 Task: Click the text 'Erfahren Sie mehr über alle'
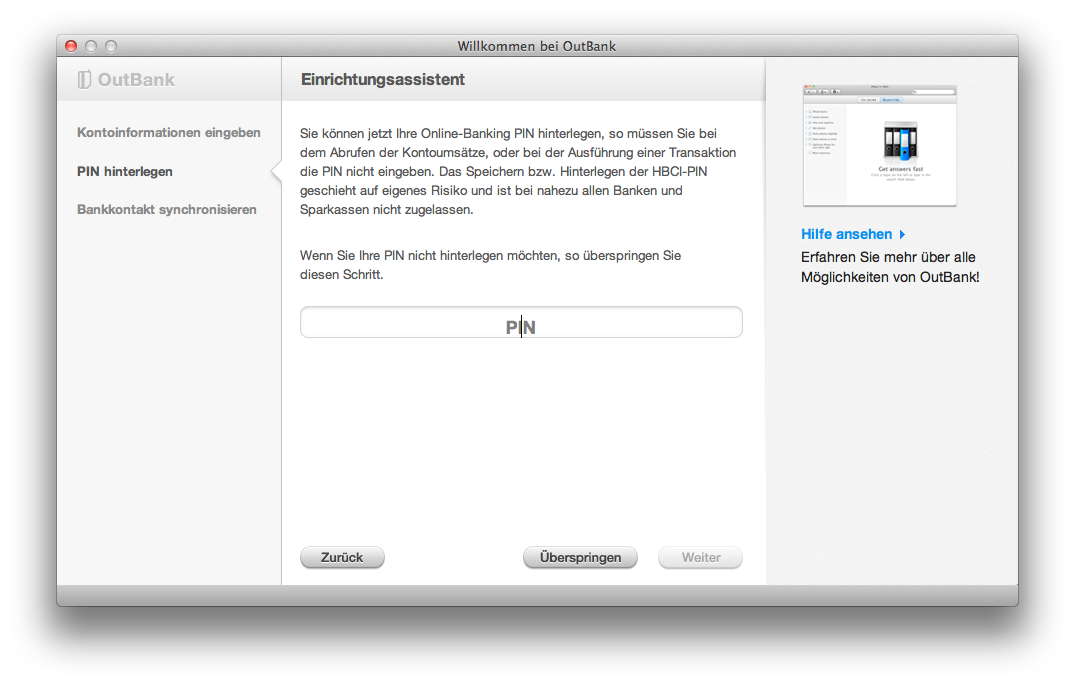pos(888,258)
